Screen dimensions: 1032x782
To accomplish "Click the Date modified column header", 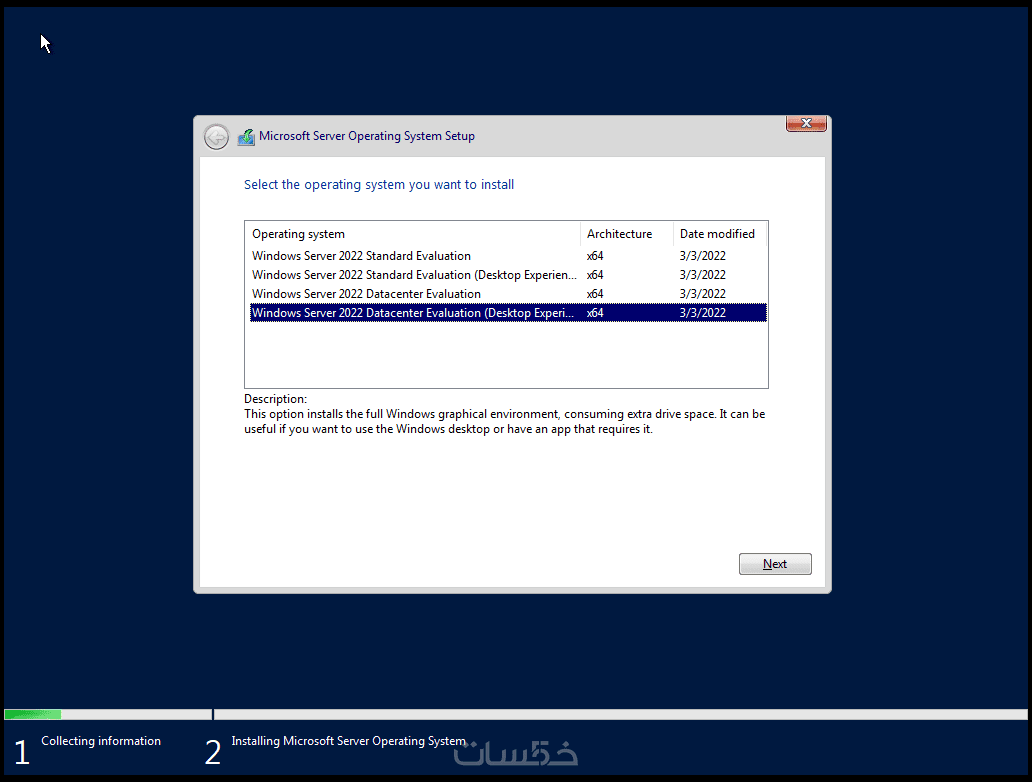I will click(719, 234).
